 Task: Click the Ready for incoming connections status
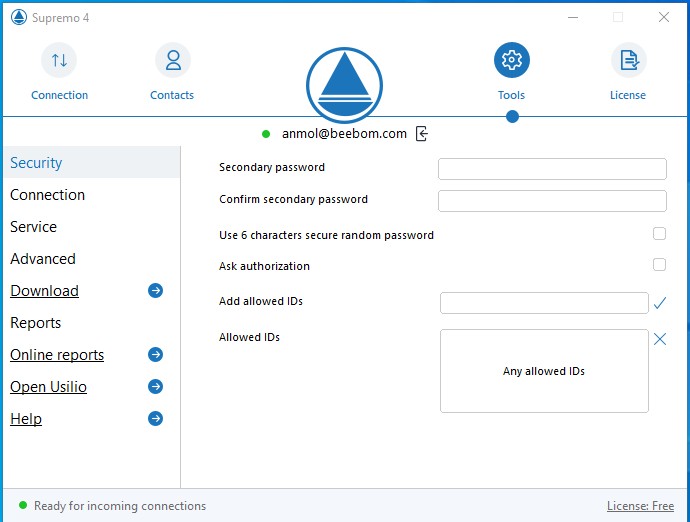point(120,506)
